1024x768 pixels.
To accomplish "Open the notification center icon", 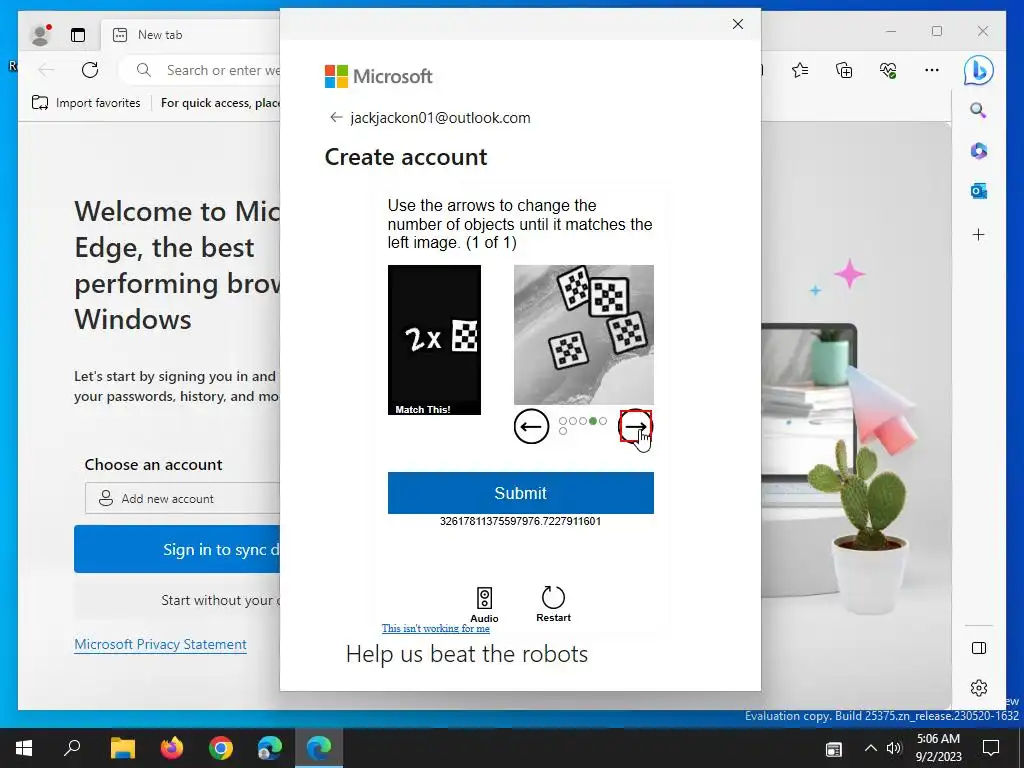I will coord(991,748).
